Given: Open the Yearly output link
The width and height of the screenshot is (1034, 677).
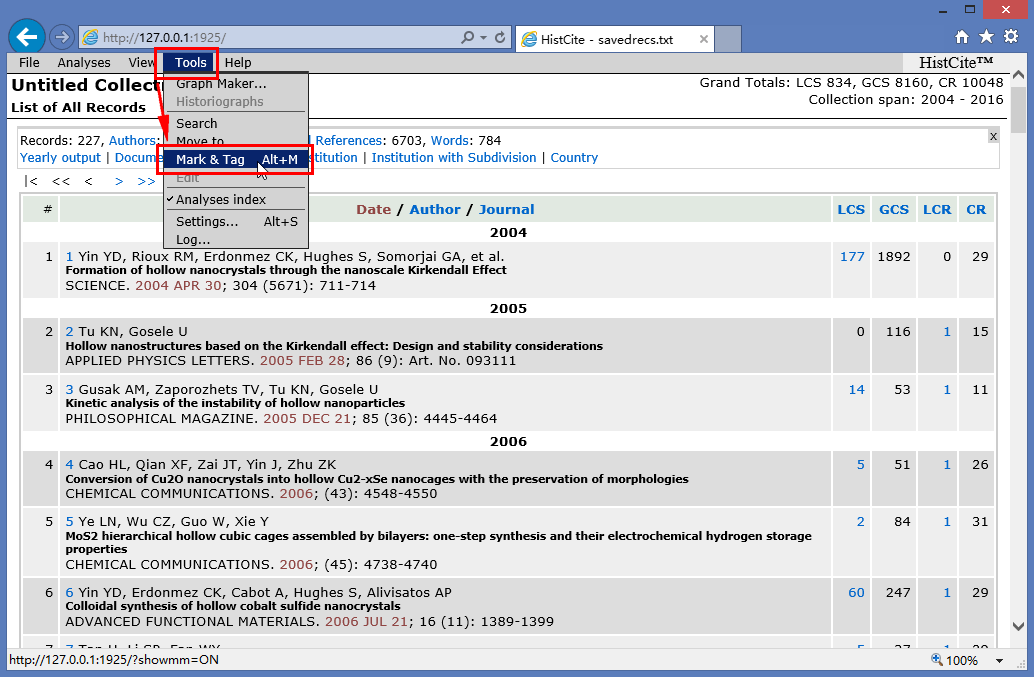Looking at the screenshot, I should tap(60, 158).
